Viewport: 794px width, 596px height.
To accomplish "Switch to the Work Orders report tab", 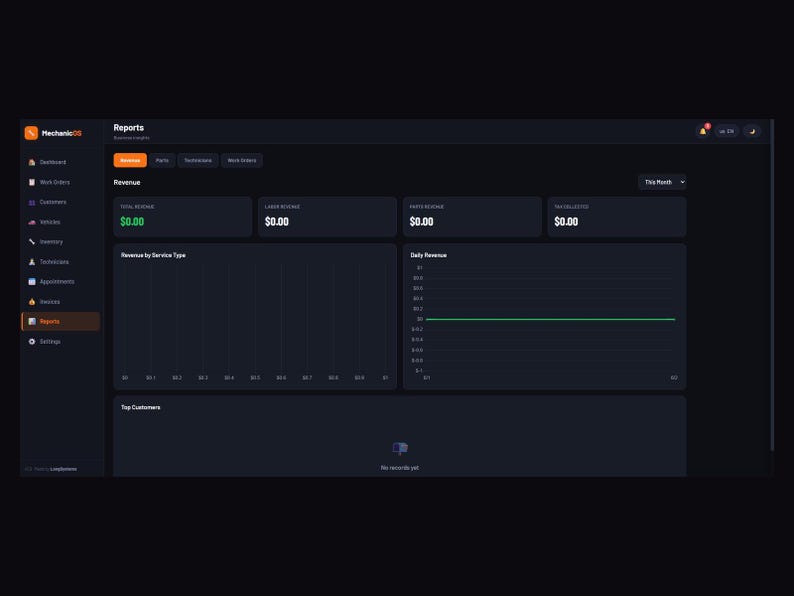I will (x=242, y=160).
